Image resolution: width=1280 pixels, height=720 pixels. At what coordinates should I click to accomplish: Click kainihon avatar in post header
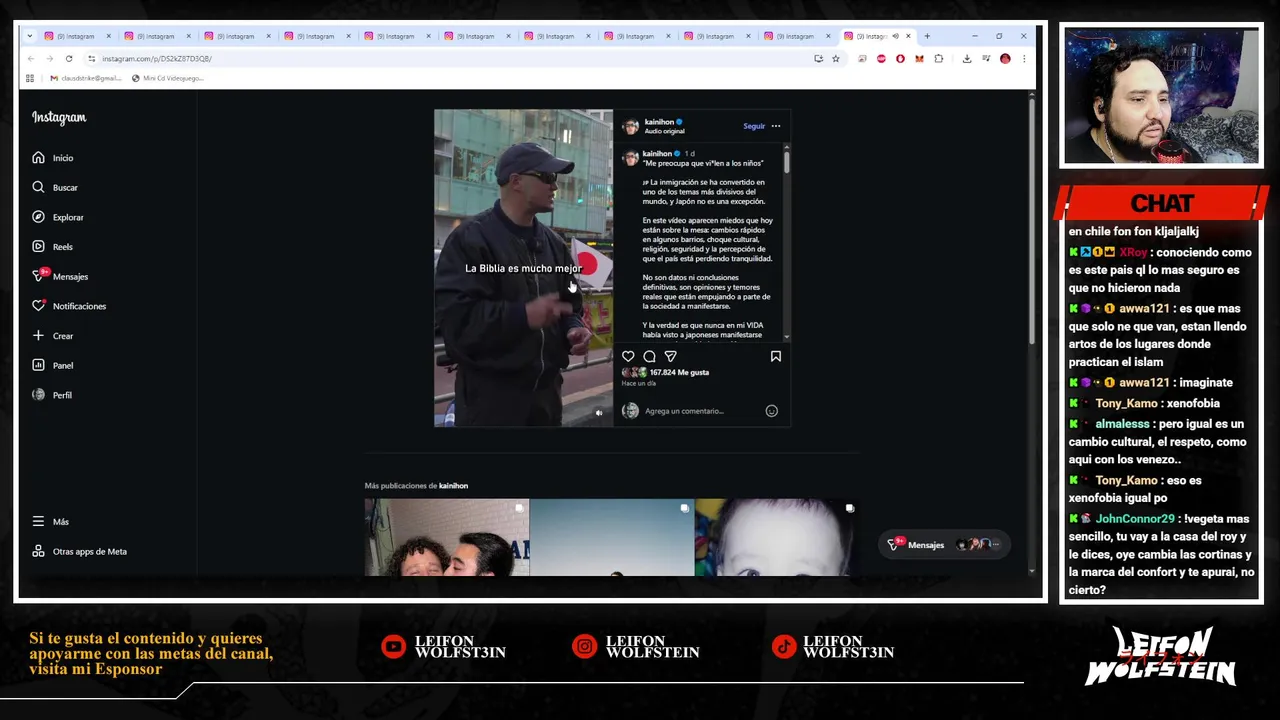click(x=630, y=126)
